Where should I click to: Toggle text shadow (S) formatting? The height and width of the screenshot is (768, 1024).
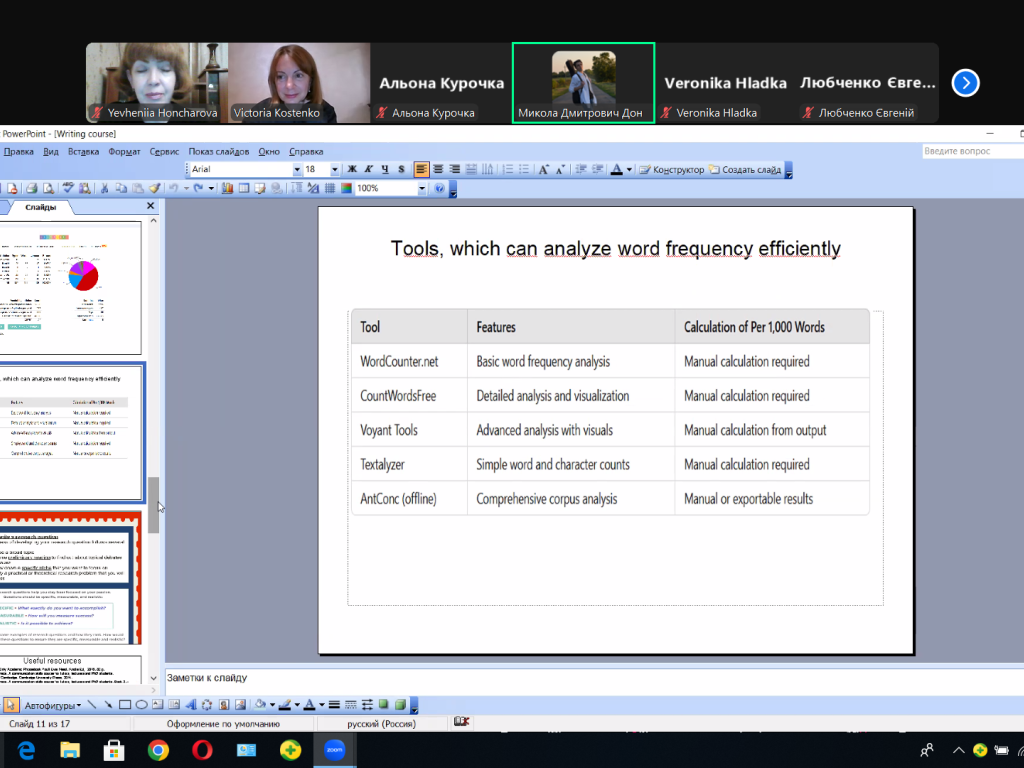tap(401, 169)
